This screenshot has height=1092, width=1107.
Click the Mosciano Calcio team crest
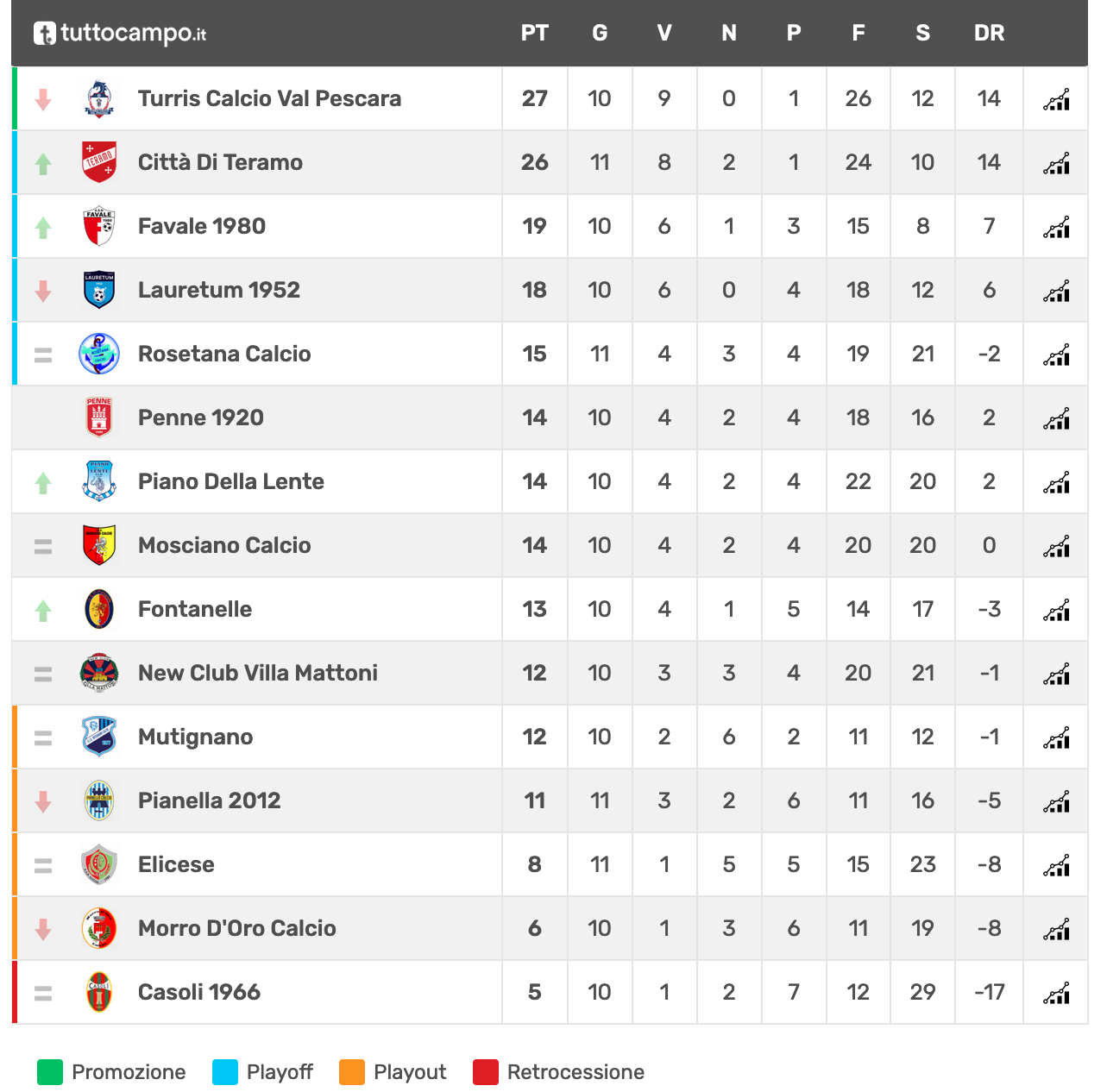(x=99, y=545)
